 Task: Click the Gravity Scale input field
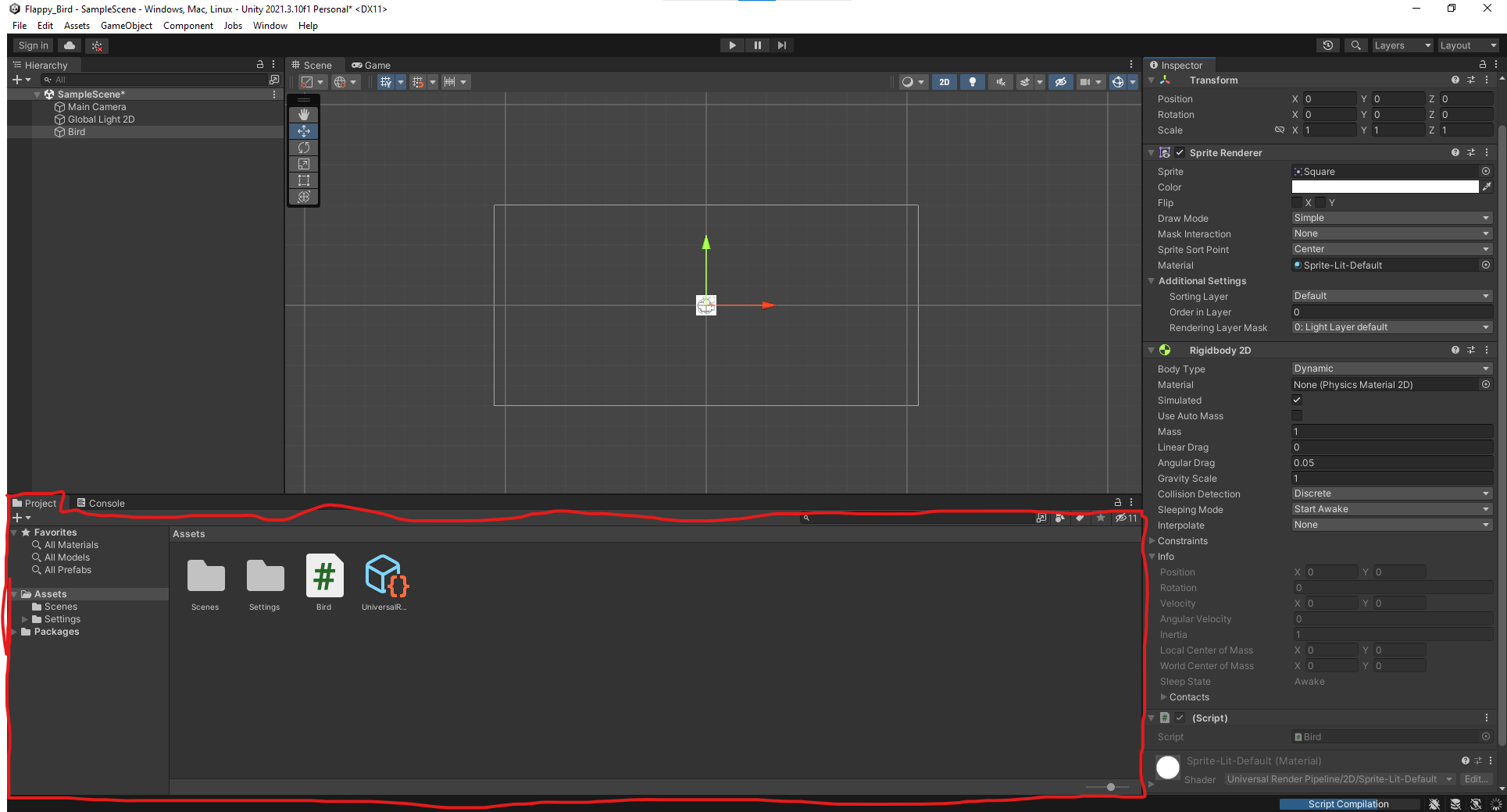click(1392, 479)
